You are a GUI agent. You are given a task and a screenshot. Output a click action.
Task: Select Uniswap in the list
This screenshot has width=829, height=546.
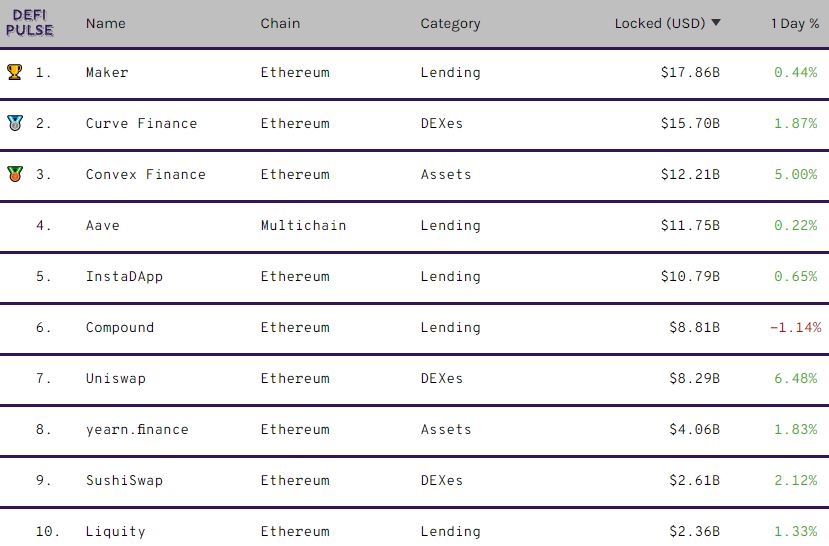115,378
